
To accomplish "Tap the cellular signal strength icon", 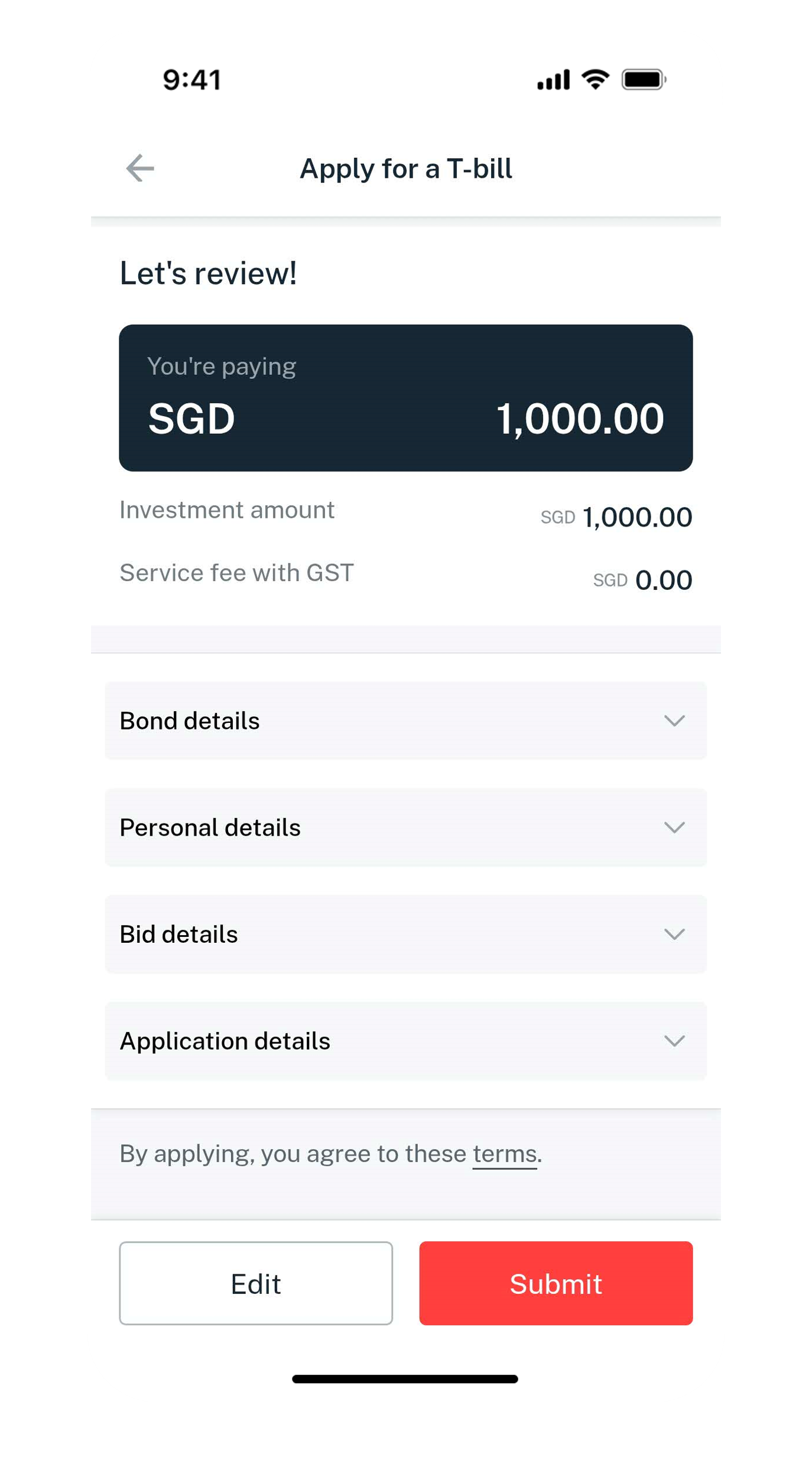I will pyautogui.click(x=553, y=80).
